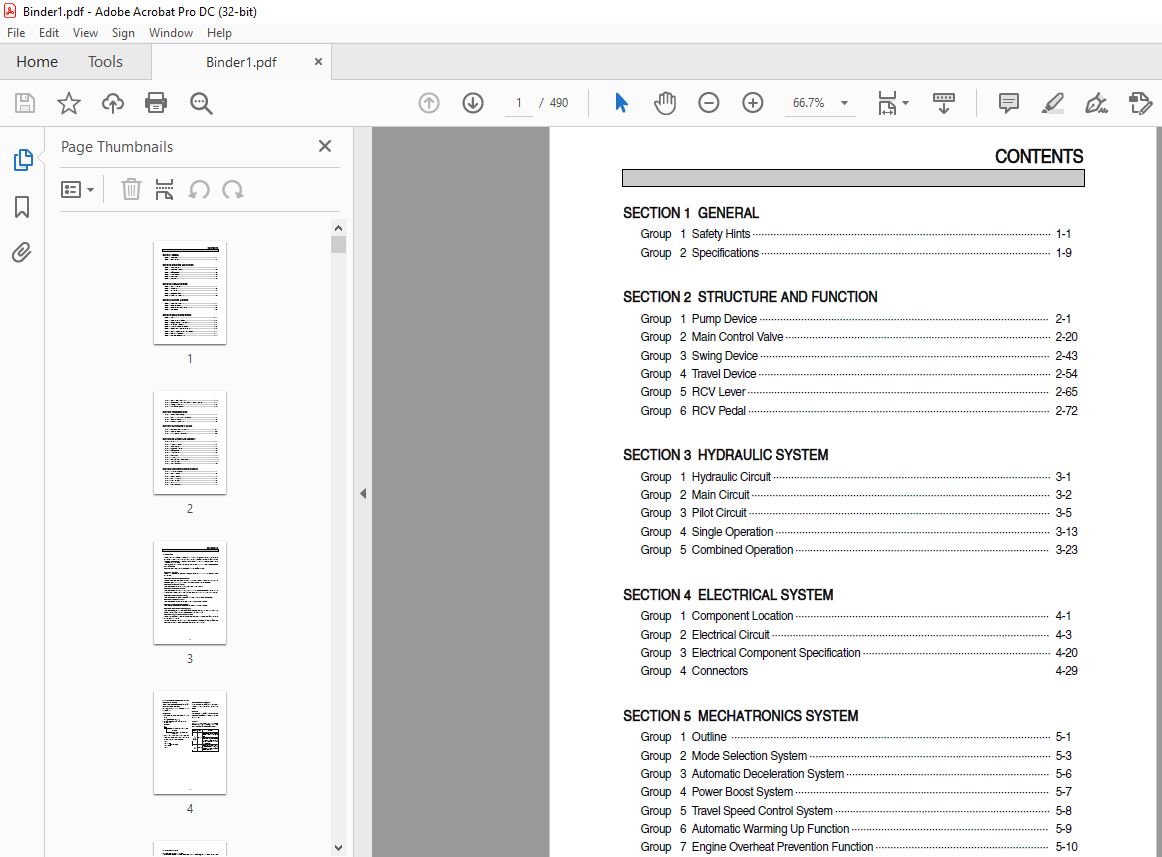Image resolution: width=1162 pixels, height=857 pixels.
Task: Zoom out with minus button
Action: pos(708,103)
